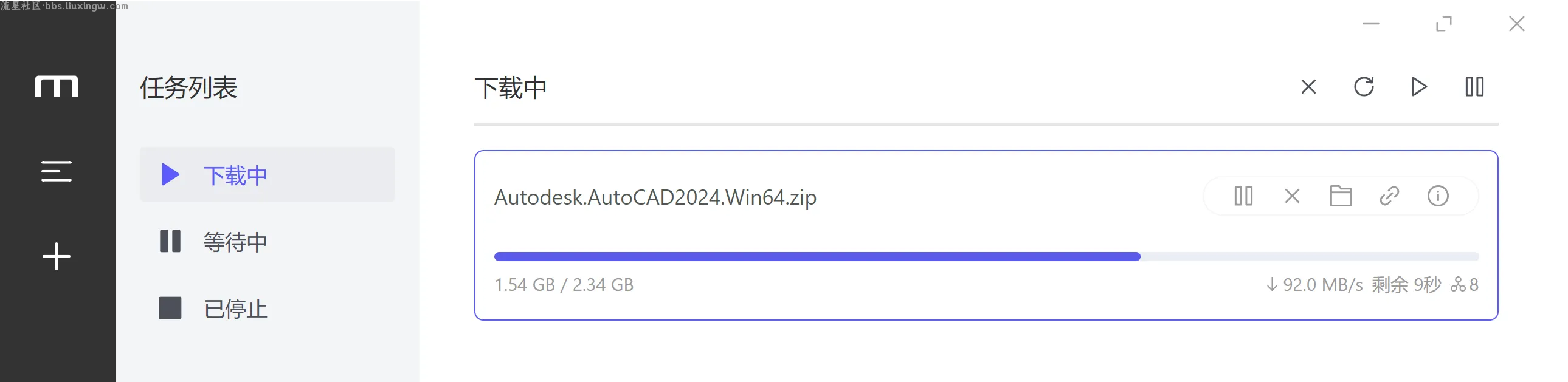
Task: Click the Motrix logo in the sidebar
Action: 57,86
